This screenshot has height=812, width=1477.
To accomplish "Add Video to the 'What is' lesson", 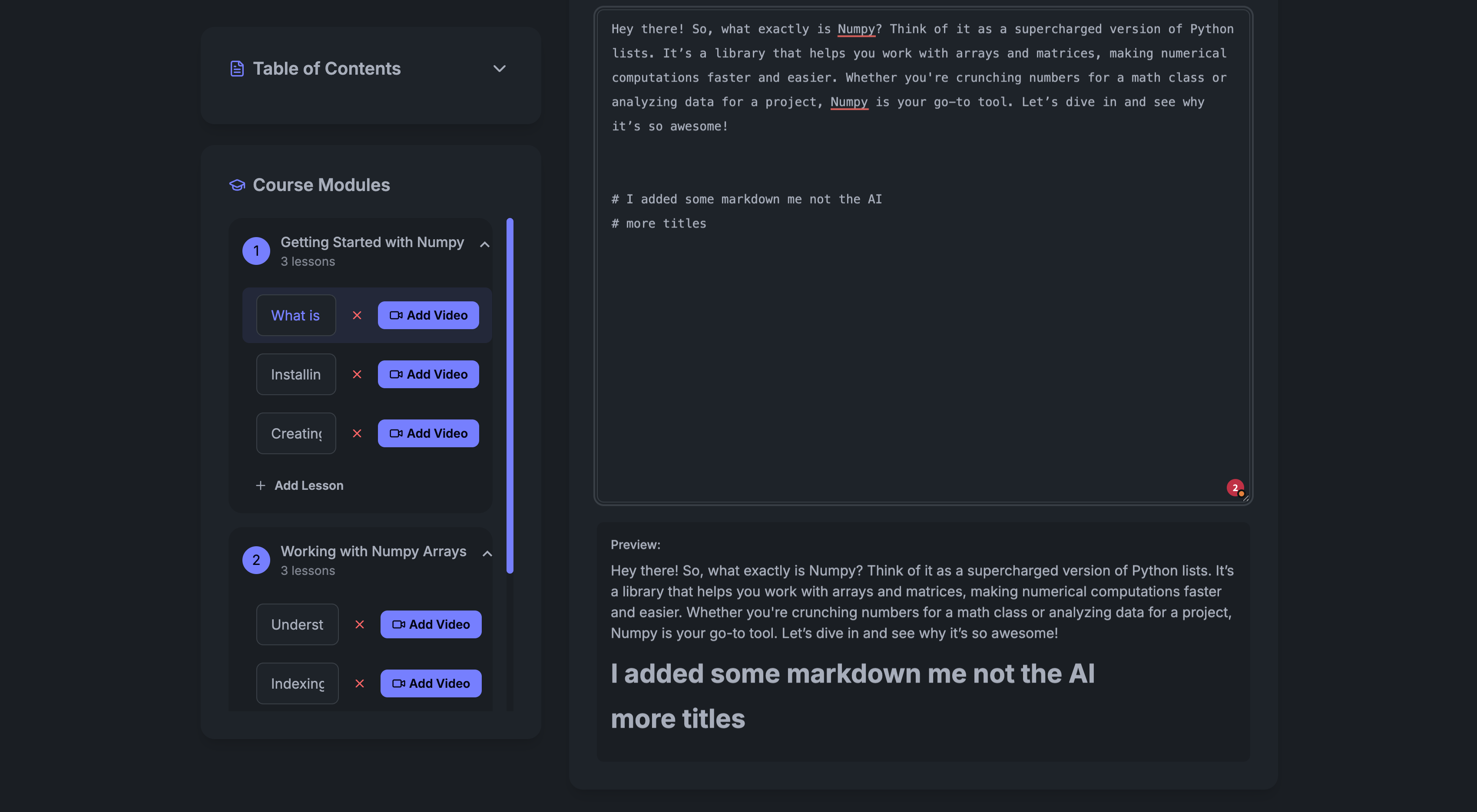I will point(428,315).
